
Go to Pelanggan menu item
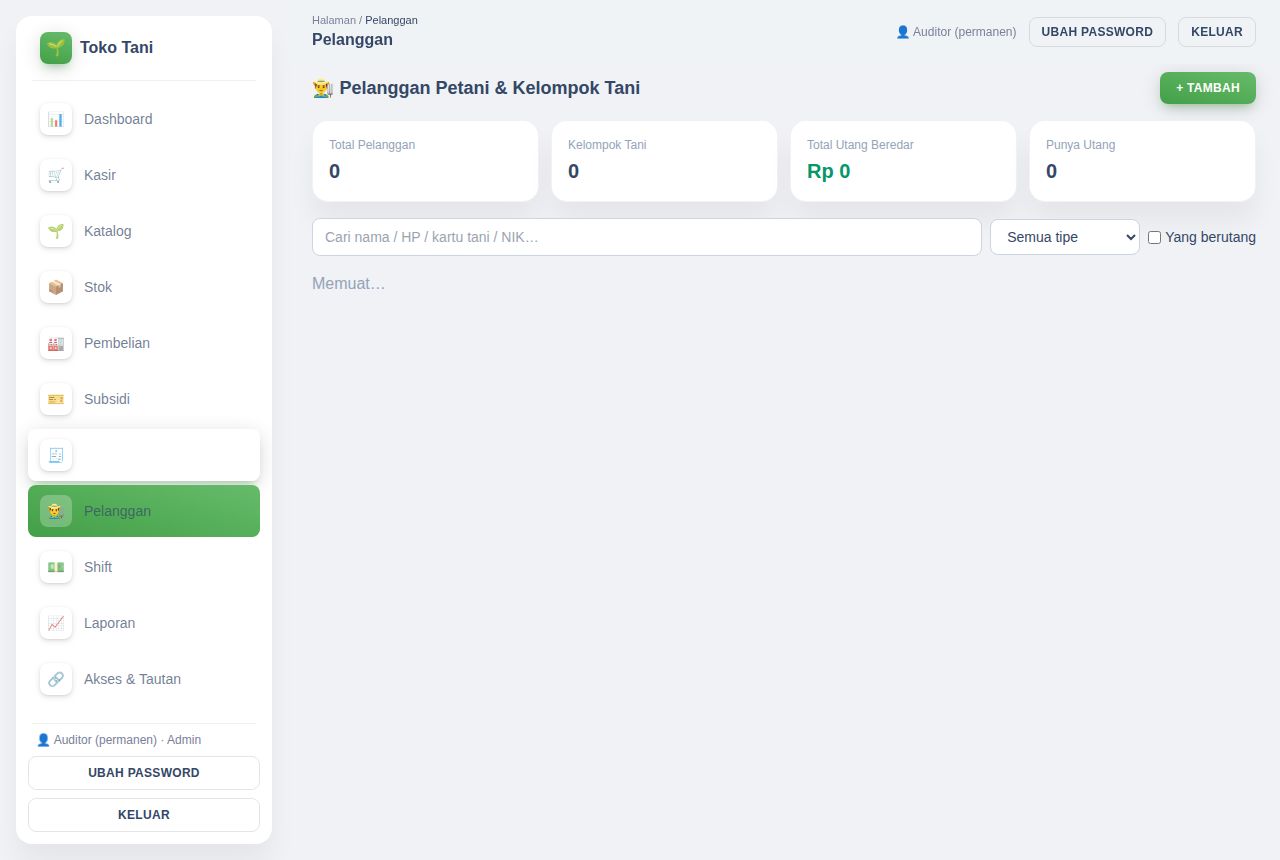(x=144, y=511)
